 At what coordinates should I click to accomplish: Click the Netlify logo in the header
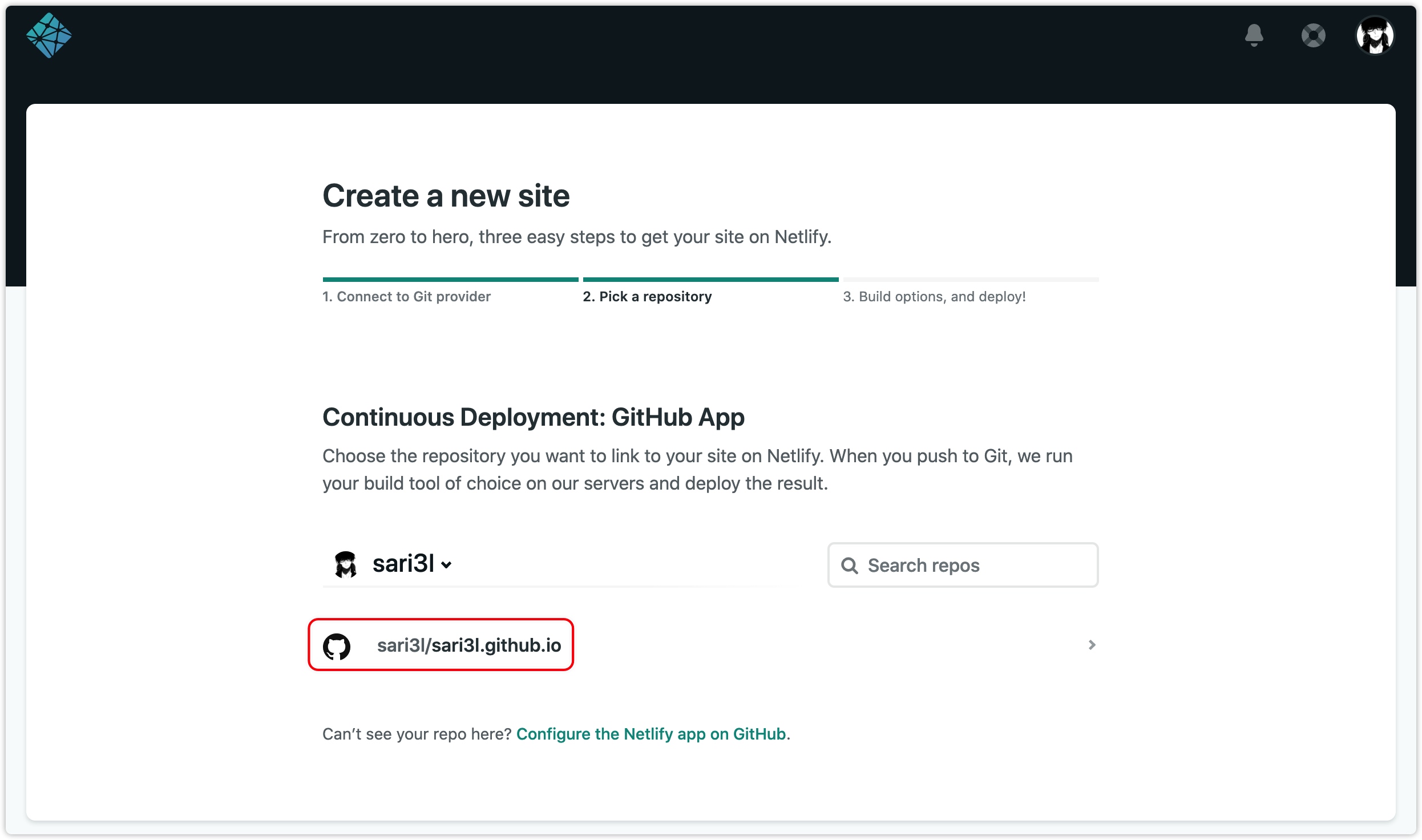coord(49,35)
